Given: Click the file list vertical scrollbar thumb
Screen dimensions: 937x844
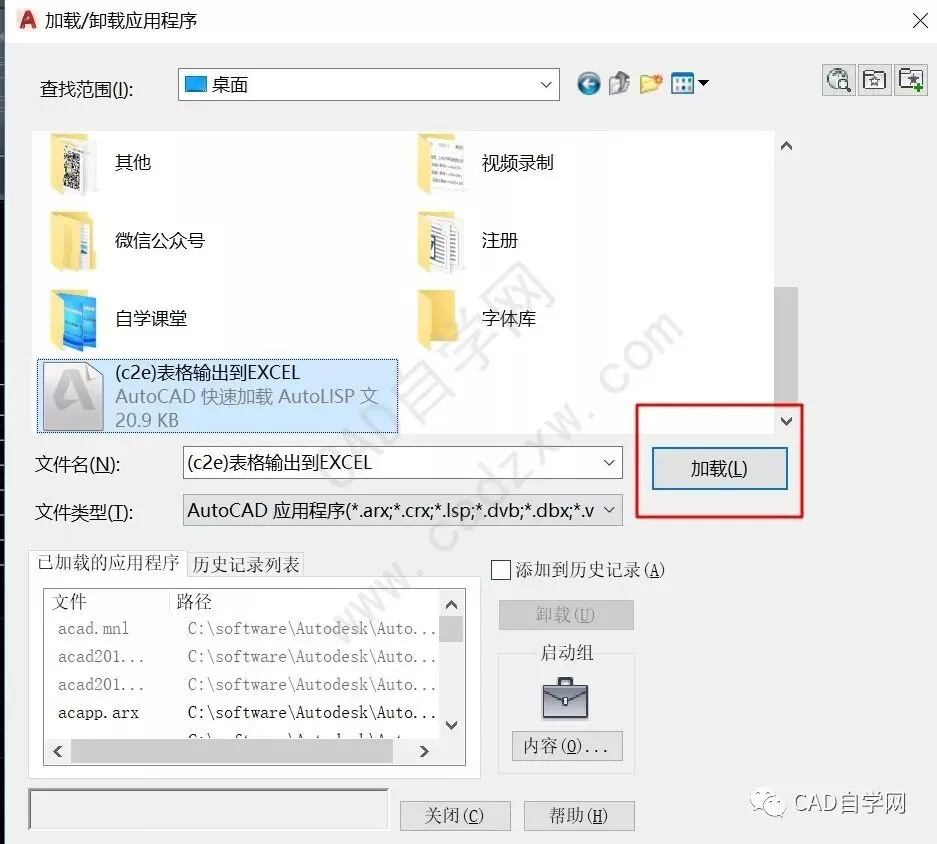Looking at the screenshot, I should coord(786,347).
